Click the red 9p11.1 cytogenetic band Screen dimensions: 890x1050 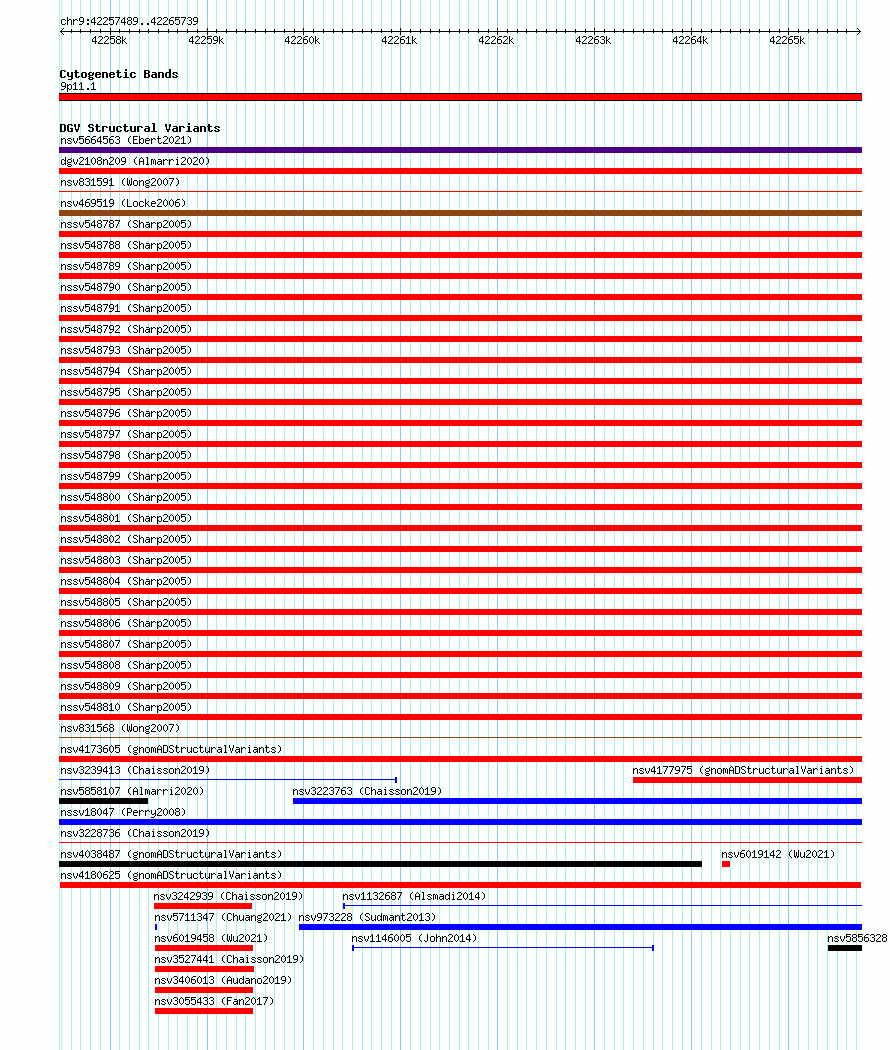460,97
